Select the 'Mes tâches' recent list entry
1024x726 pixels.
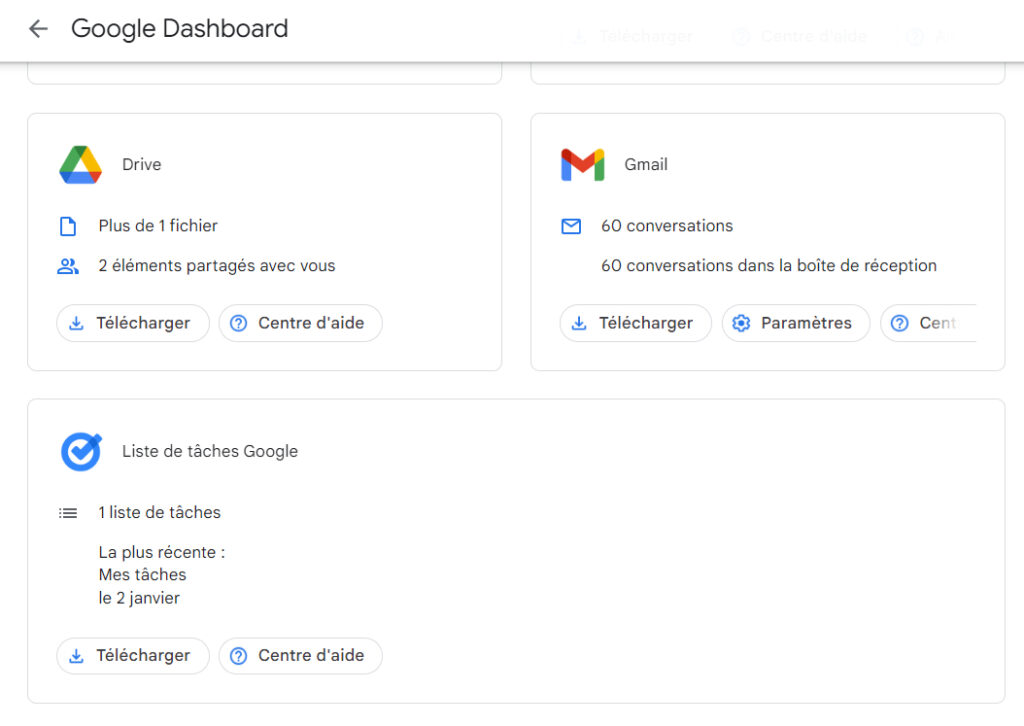pyautogui.click(x=142, y=575)
